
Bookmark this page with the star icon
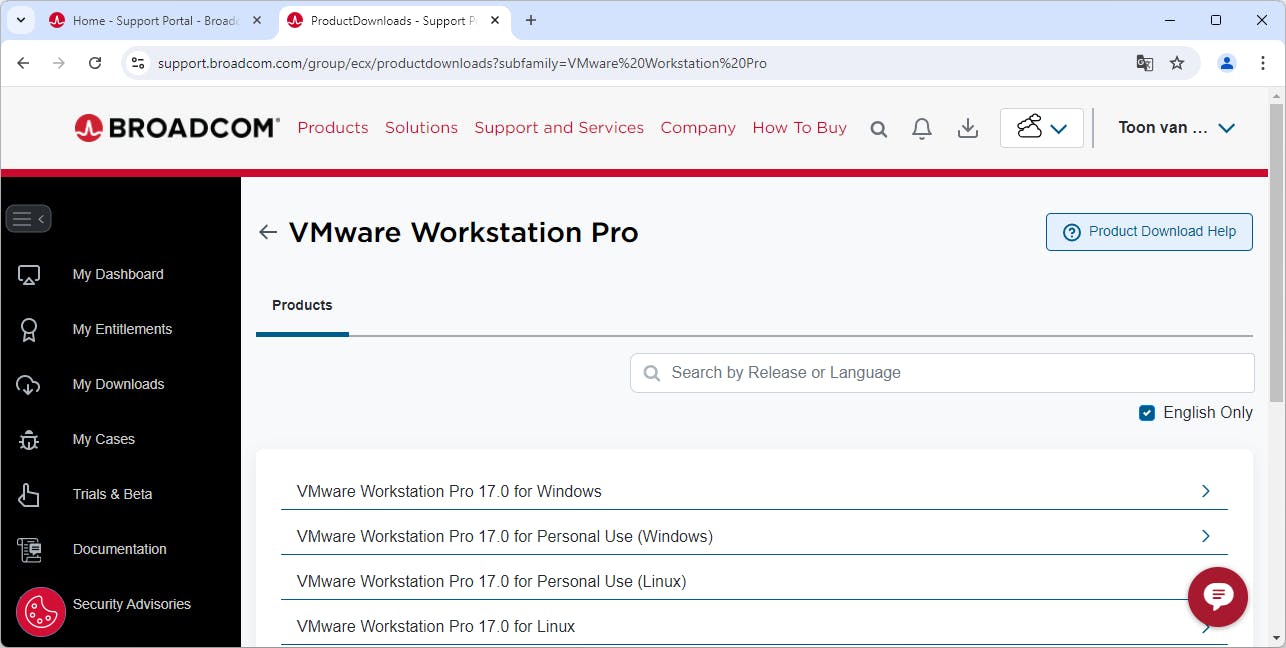[1177, 63]
